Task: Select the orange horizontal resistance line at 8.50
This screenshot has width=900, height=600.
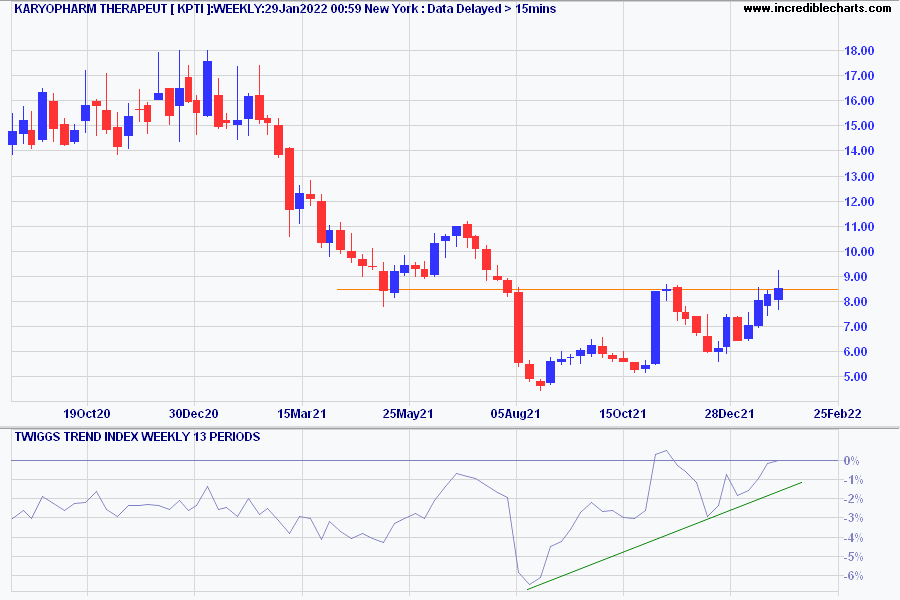Action: [587, 289]
